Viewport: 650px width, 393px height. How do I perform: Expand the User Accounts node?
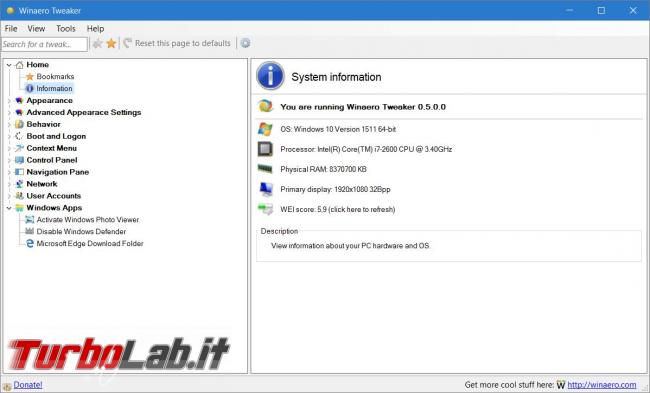click(x=9, y=196)
